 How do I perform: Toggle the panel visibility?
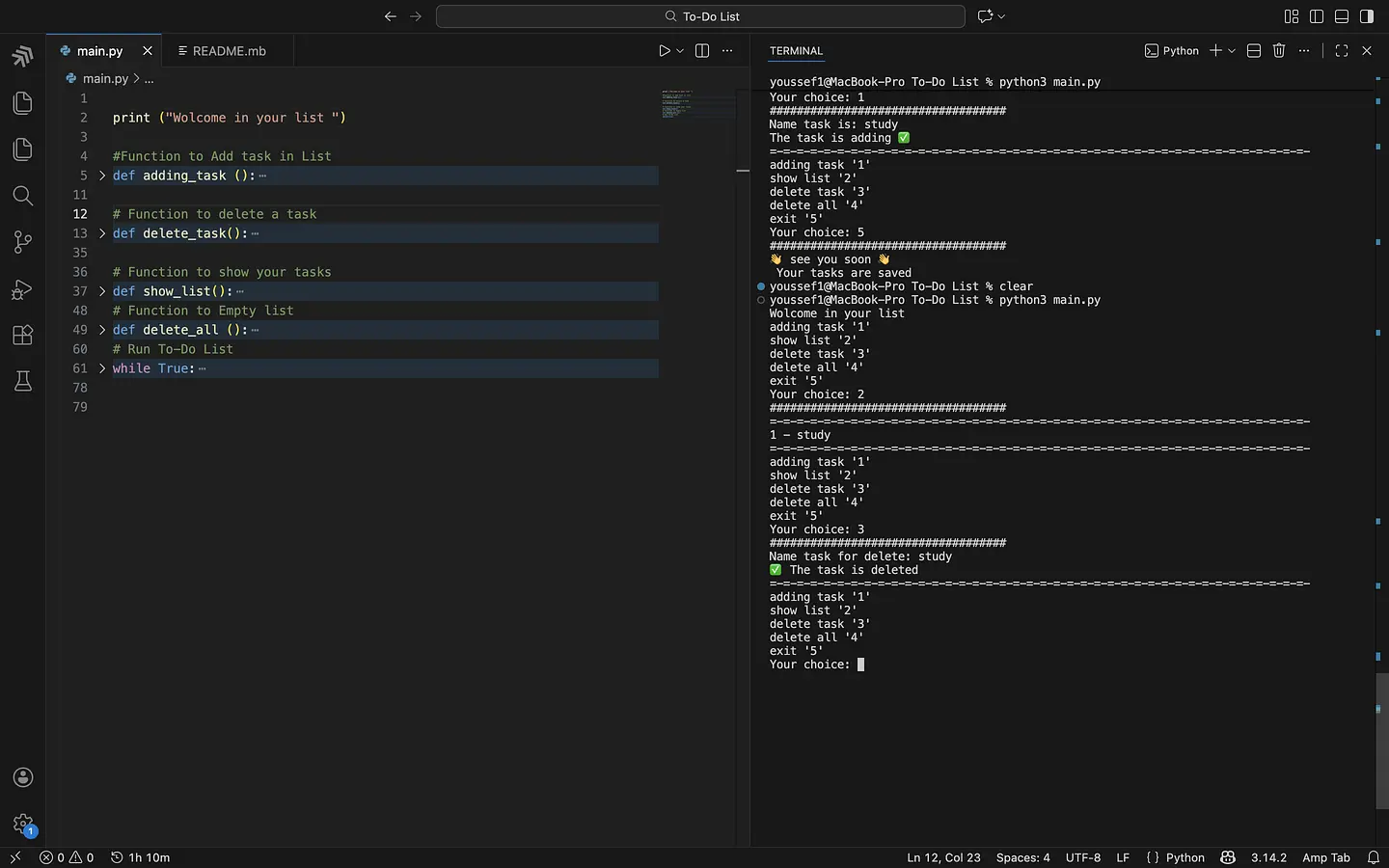tap(1342, 16)
